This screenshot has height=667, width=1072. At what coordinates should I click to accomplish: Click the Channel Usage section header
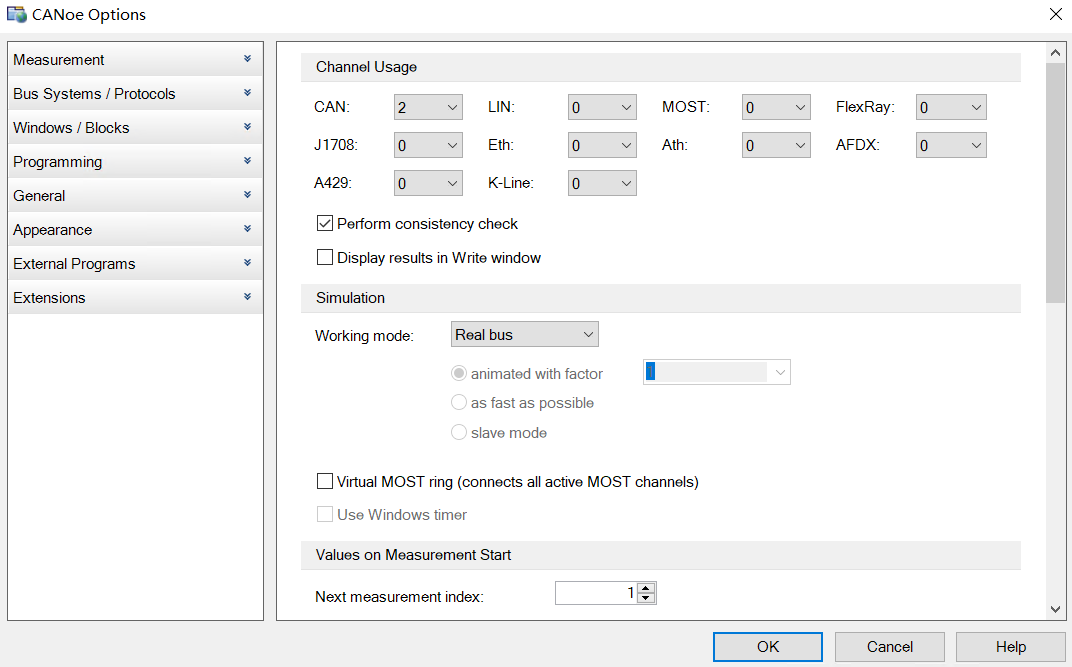pos(660,67)
